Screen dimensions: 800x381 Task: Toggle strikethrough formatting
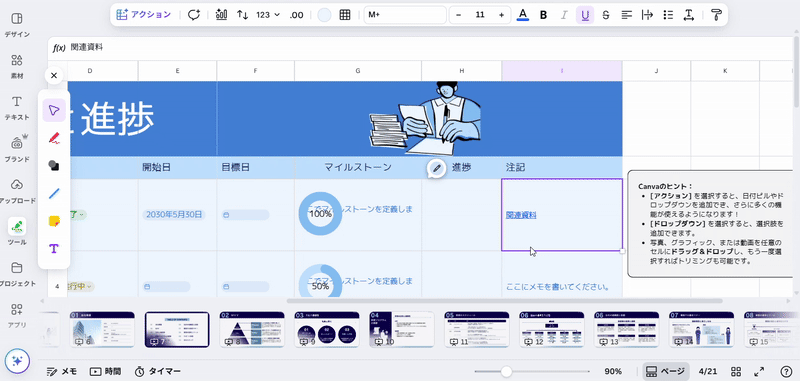[606, 15]
